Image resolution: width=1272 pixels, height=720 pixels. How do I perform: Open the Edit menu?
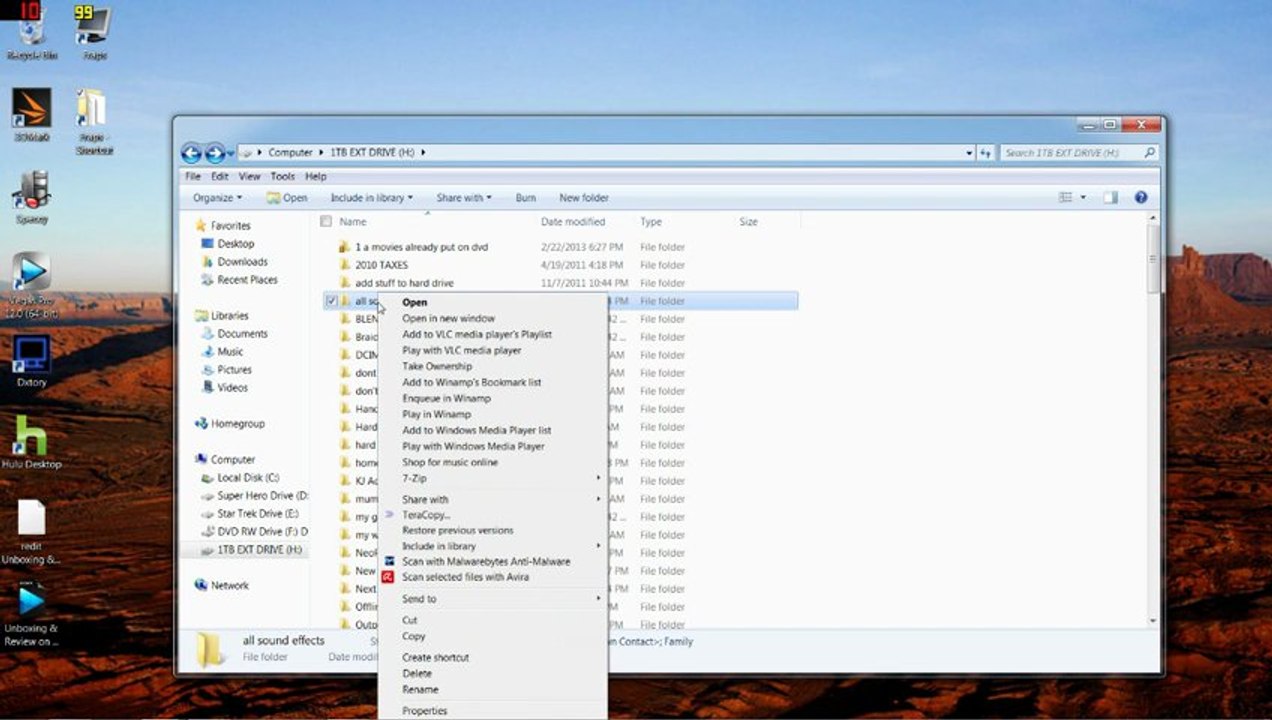219,176
